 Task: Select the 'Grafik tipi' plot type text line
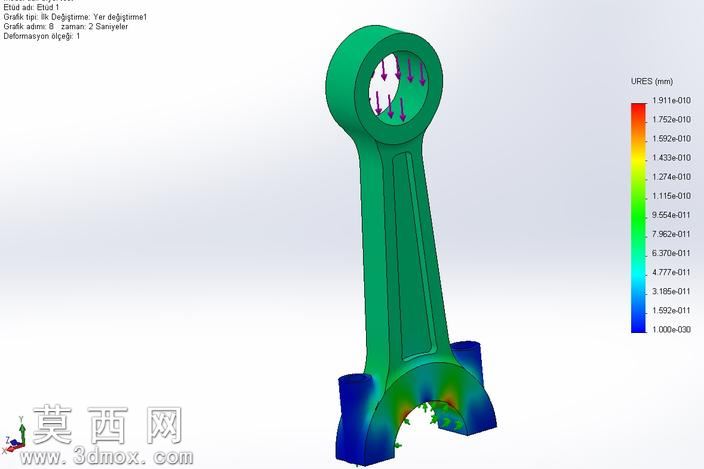click(x=75, y=17)
